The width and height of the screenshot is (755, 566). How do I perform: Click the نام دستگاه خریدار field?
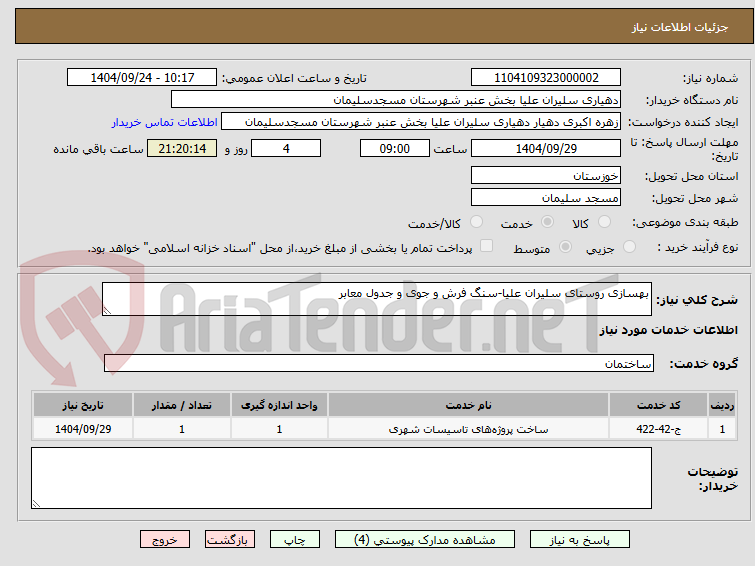396,100
